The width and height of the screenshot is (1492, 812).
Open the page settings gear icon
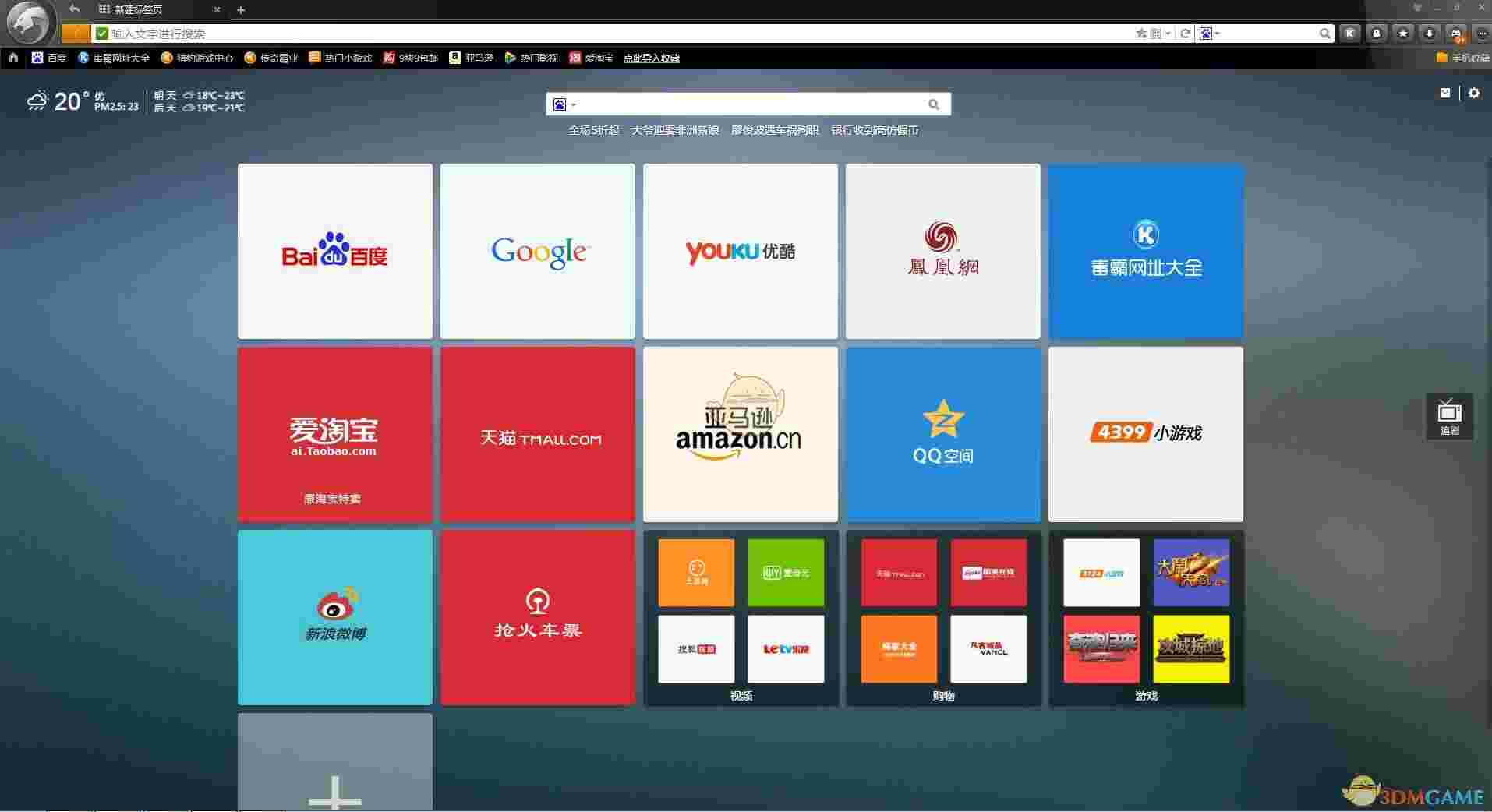tap(1473, 93)
